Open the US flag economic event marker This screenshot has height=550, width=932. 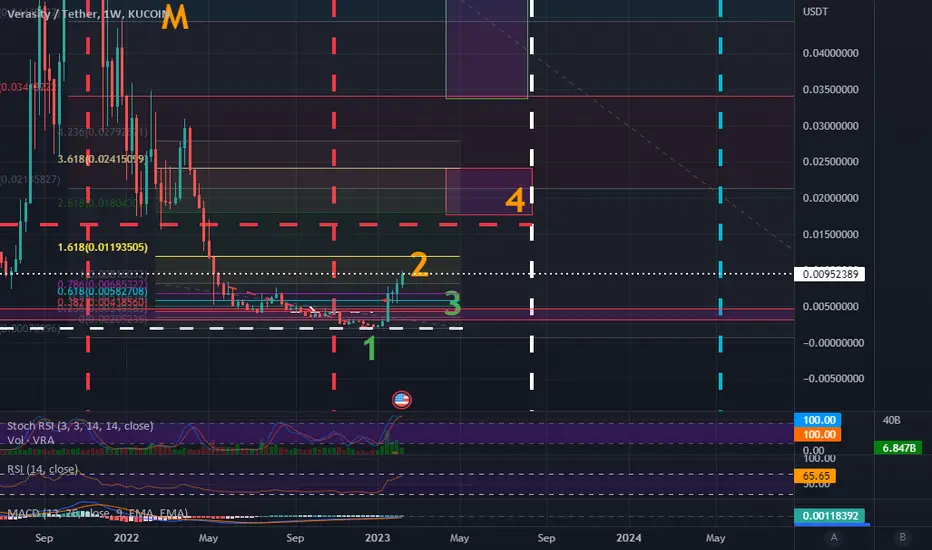pyautogui.click(x=402, y=400)
